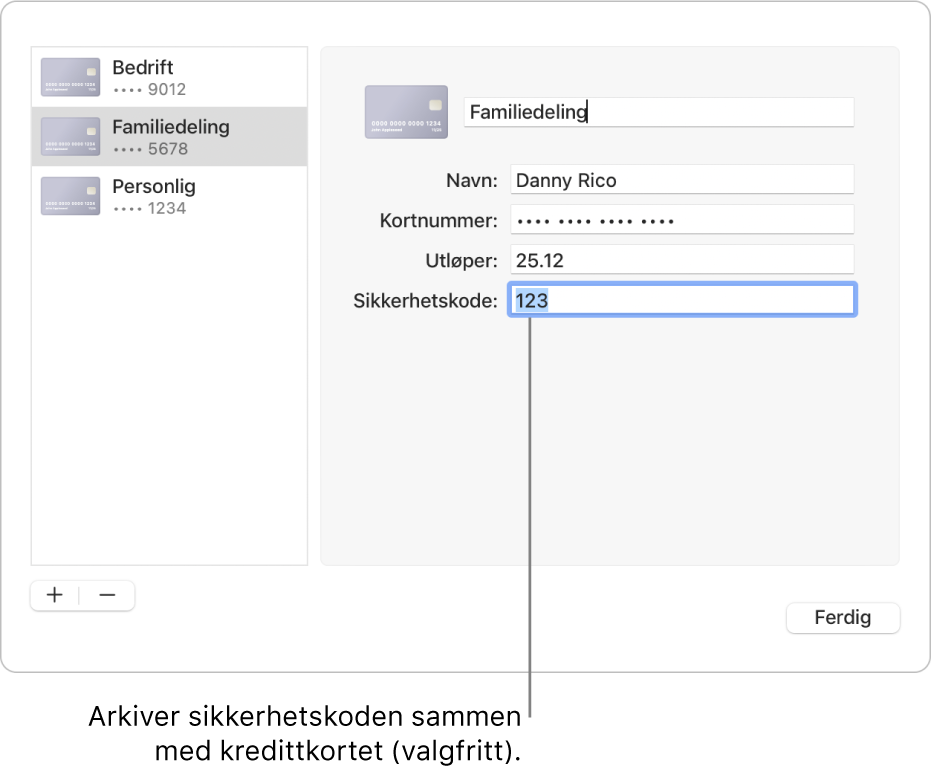Click the card number ending 5678
931x774 pixels.
coord(150,149)
